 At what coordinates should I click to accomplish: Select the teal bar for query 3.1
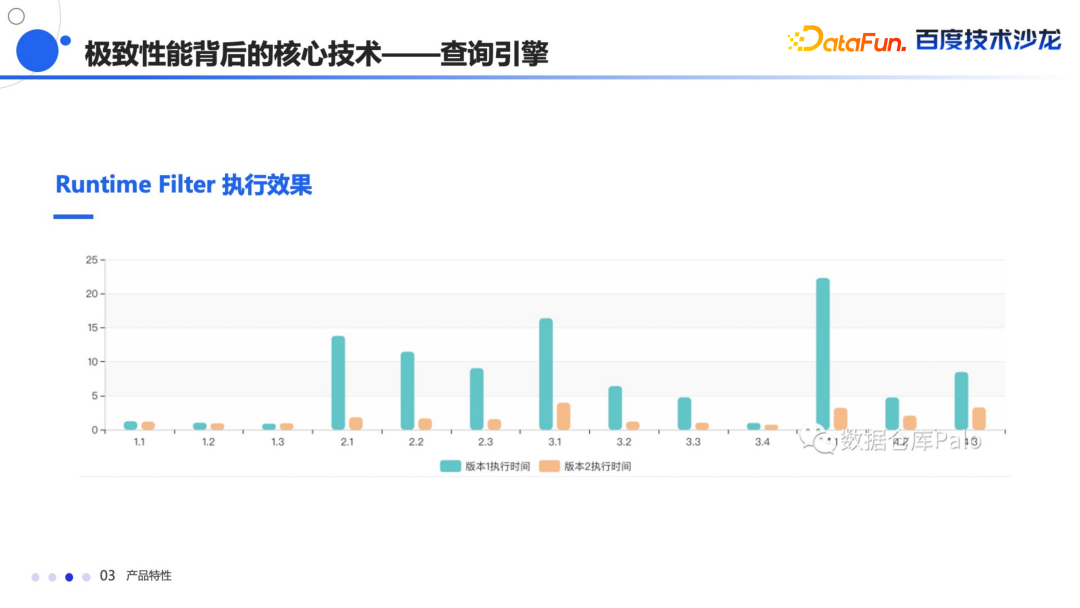(546, 374)
